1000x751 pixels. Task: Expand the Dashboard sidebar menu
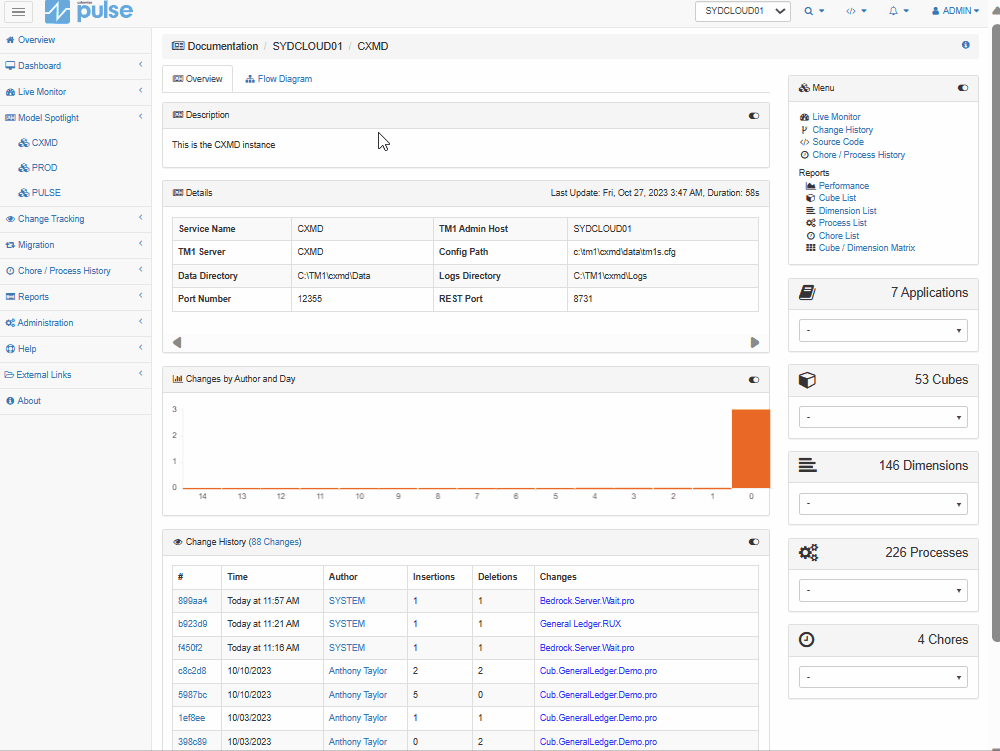tap(75, 66)
